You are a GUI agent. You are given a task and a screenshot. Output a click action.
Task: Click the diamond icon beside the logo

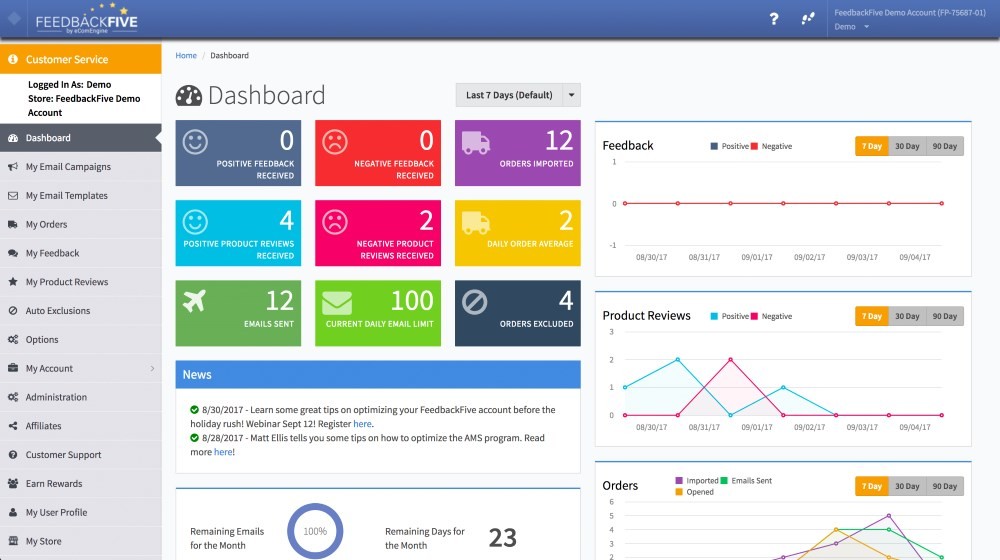click(14, 19)
